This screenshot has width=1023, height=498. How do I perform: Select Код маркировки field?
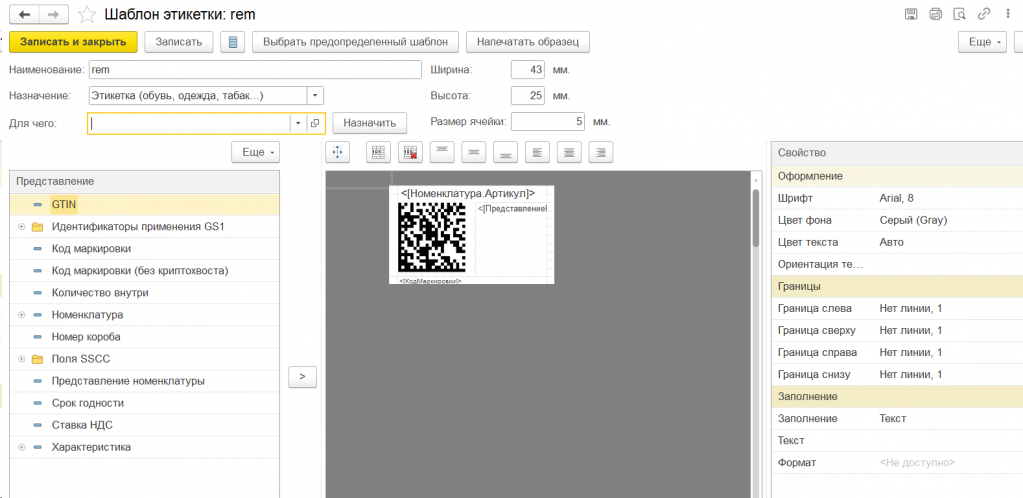[144, 249]
